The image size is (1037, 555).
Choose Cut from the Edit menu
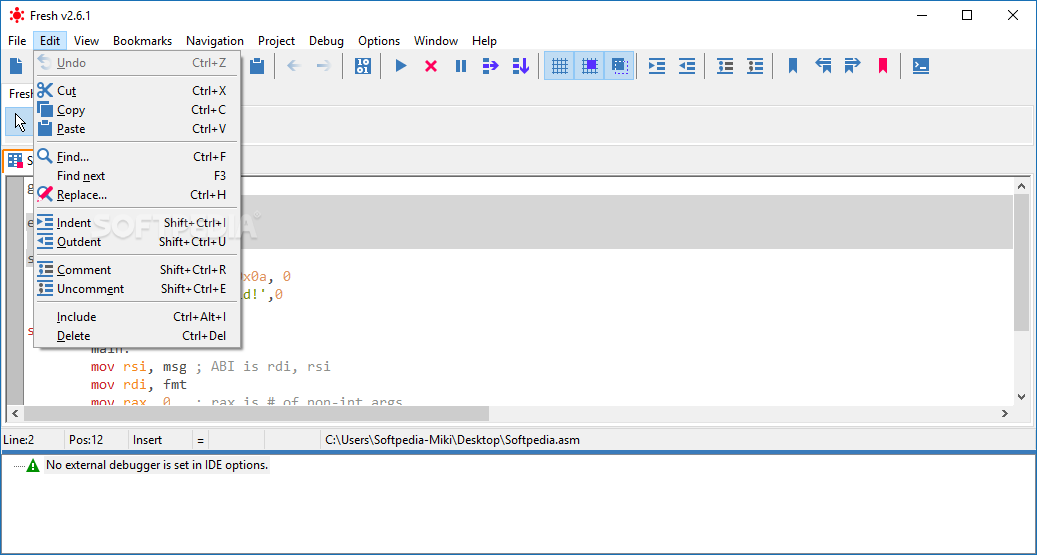click(x=137, y=91)
